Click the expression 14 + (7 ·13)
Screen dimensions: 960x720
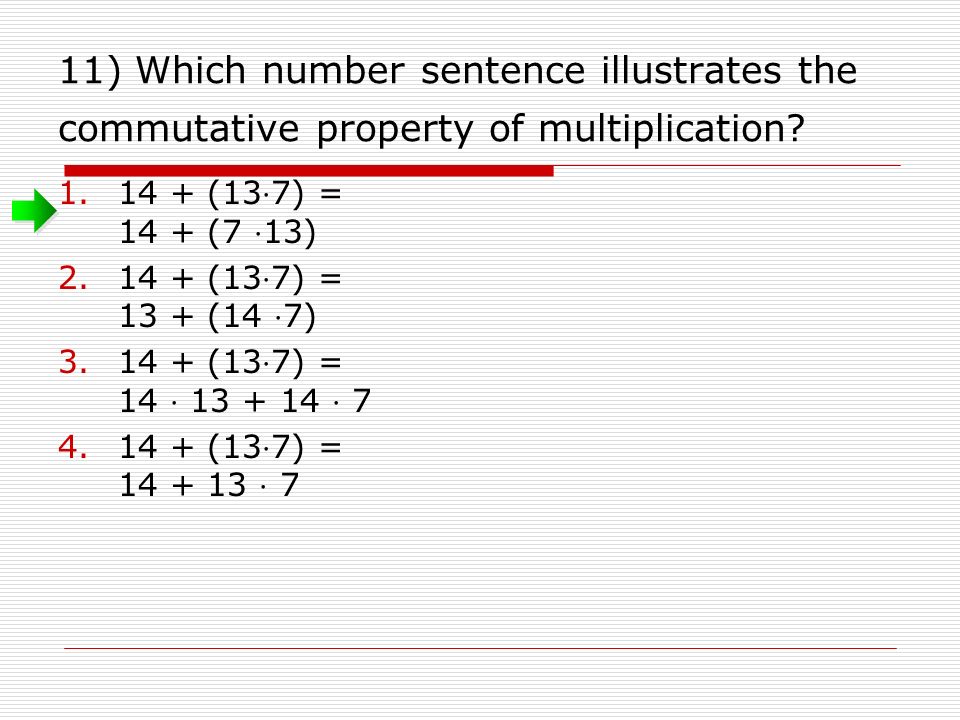tap(218, 233)
